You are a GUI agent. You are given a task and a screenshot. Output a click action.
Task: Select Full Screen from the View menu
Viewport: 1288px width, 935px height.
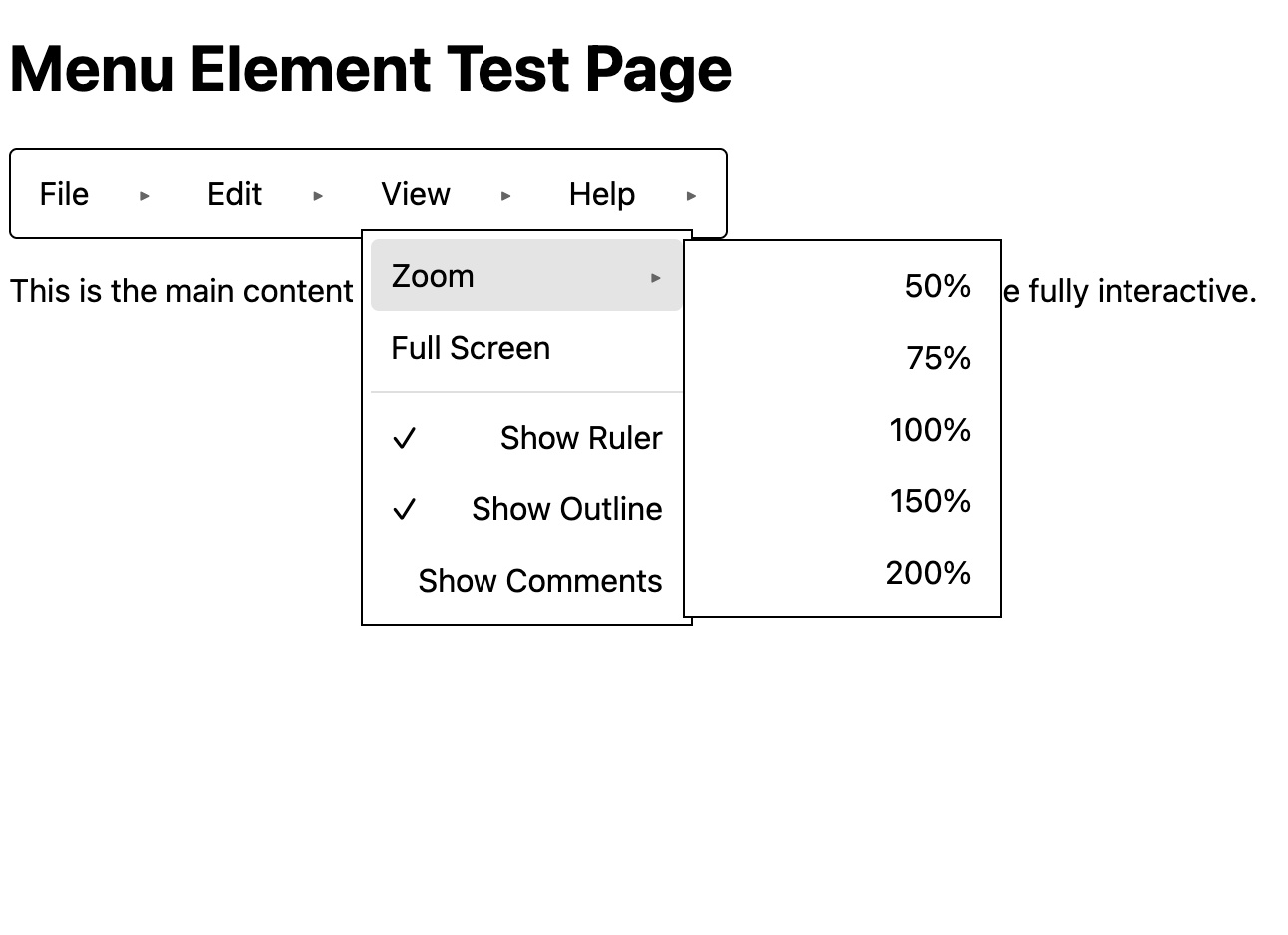(471, 348)
